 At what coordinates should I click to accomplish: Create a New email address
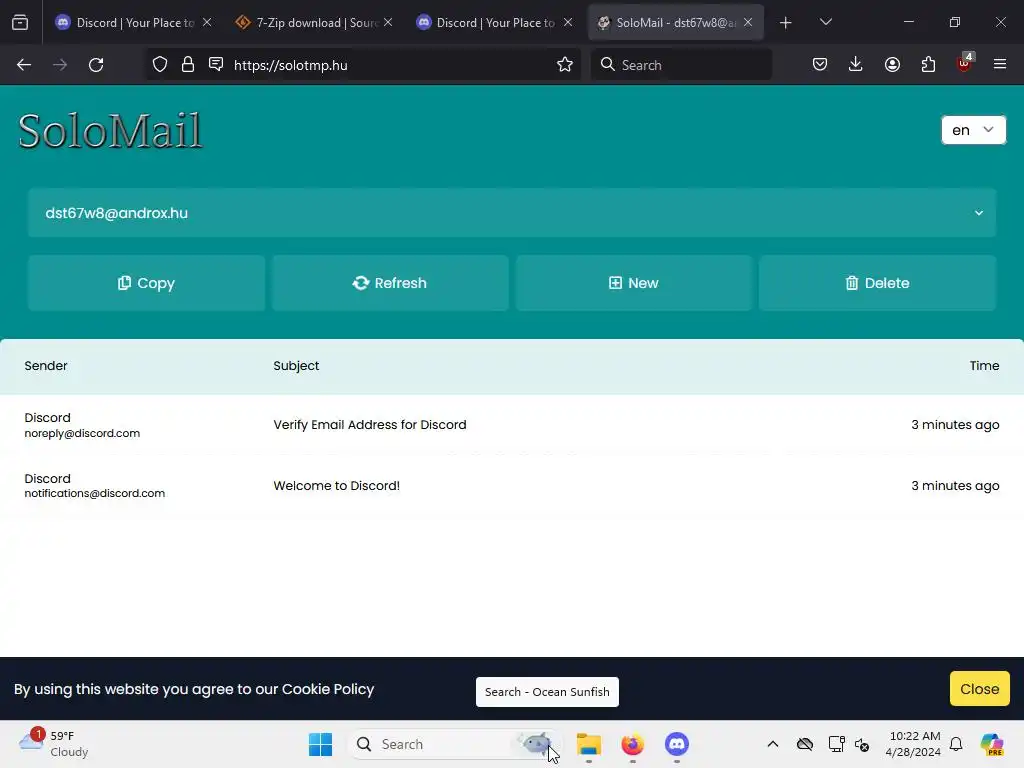coord(633,283)
